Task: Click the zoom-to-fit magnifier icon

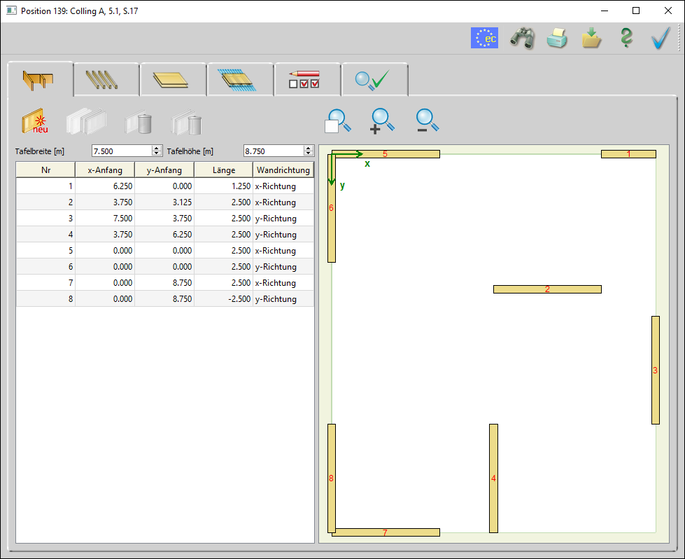Action: coord(338,122)
